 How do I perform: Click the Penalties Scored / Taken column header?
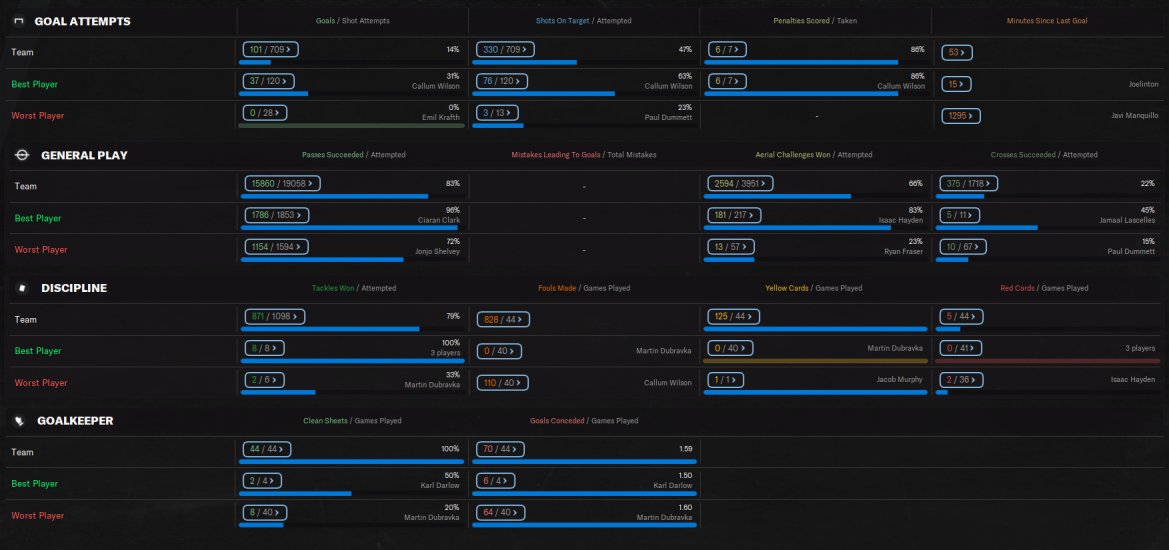[x=816, y=21]
